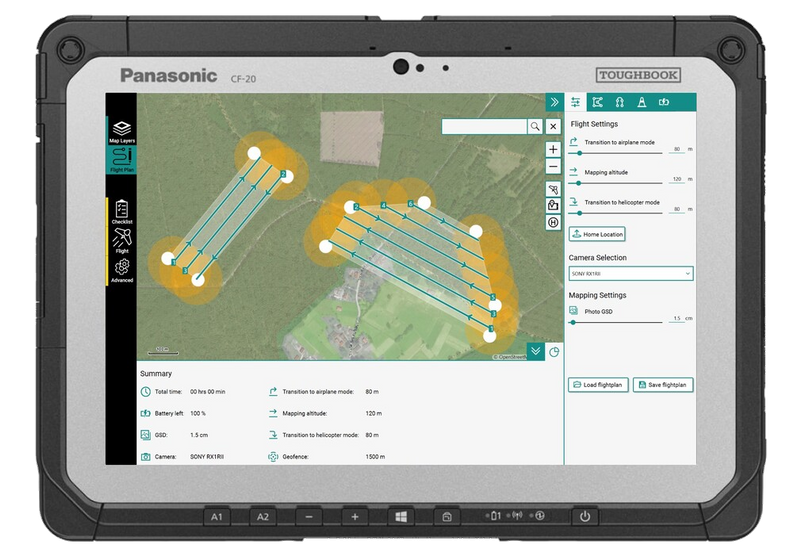800x557 pixels.
Task: Open the Checklist section
Action: tap(121, 211)
